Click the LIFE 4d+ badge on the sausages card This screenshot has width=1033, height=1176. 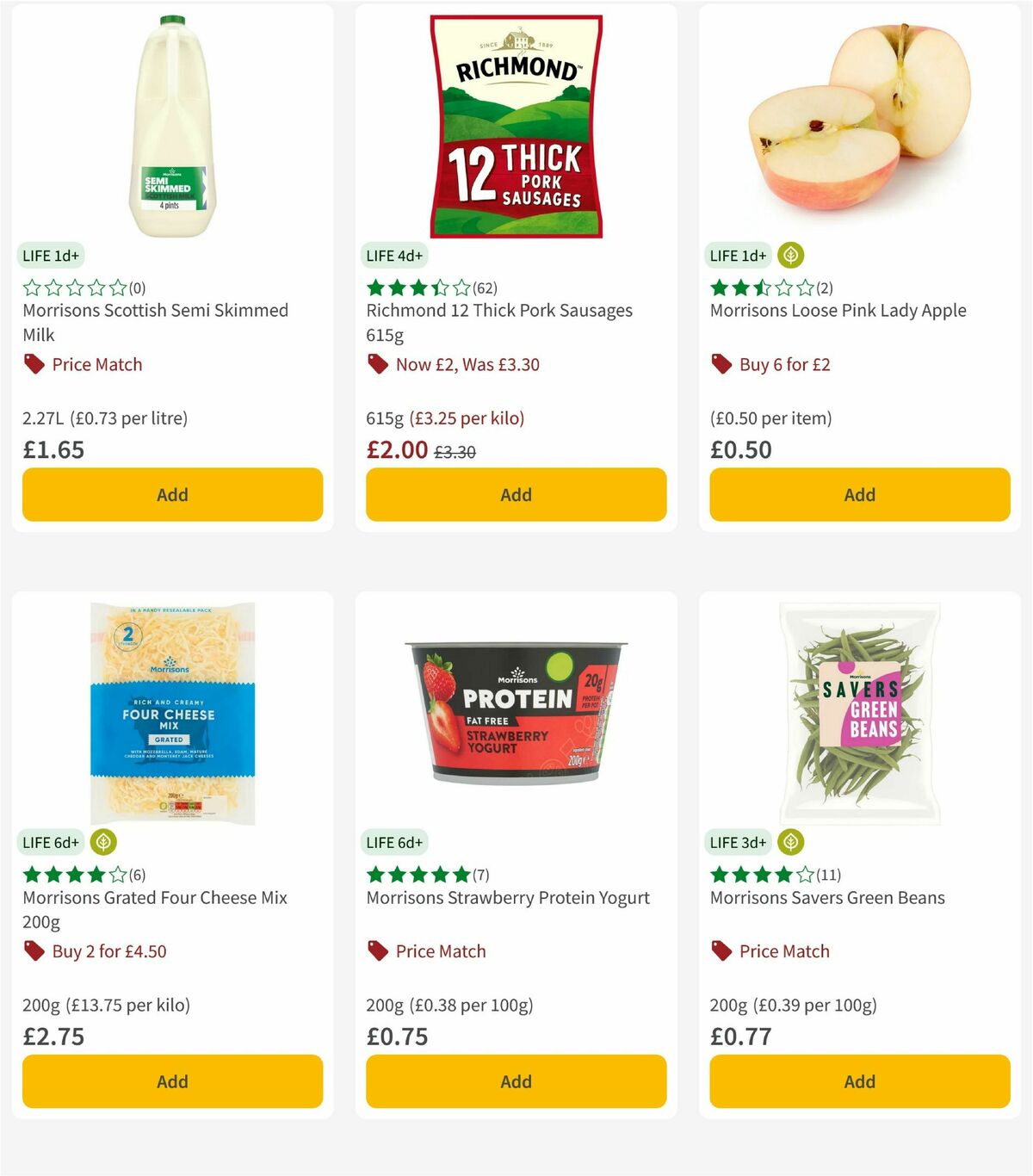[393, 255]
